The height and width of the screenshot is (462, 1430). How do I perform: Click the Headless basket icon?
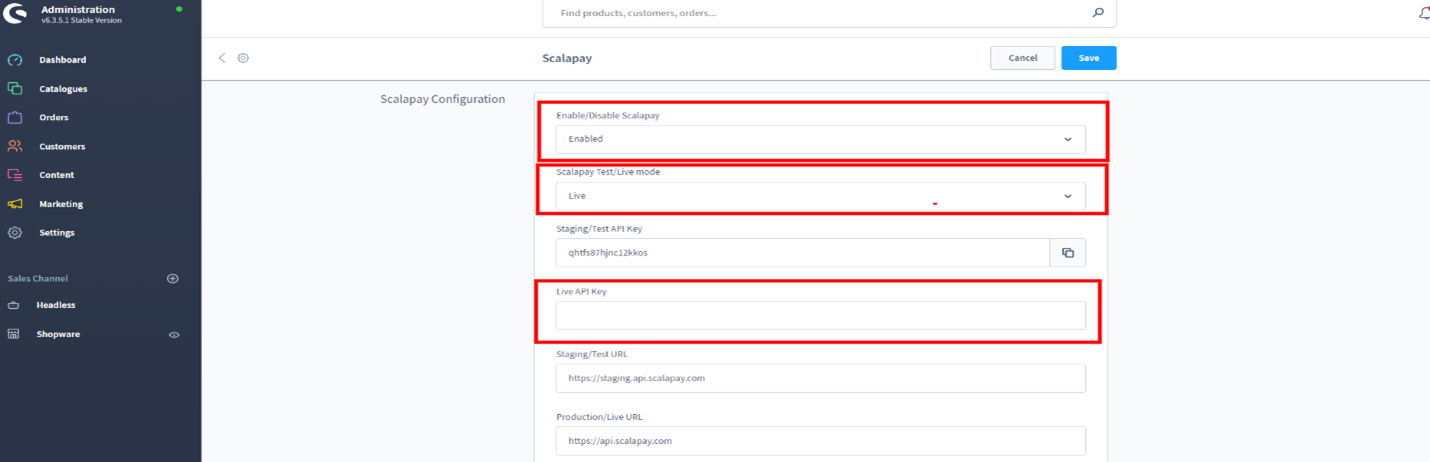[14, 305]
